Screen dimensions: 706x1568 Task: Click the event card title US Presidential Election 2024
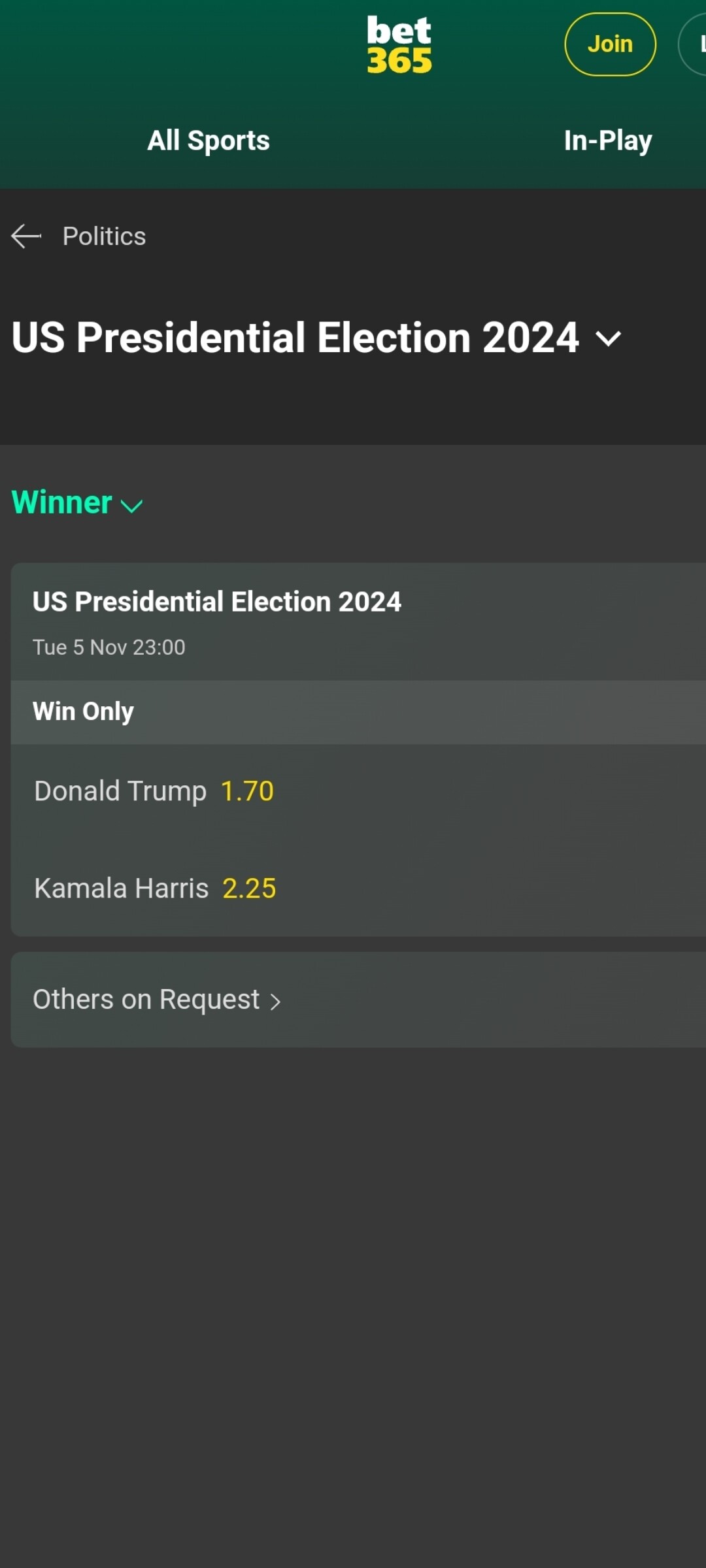coord(217,602)
